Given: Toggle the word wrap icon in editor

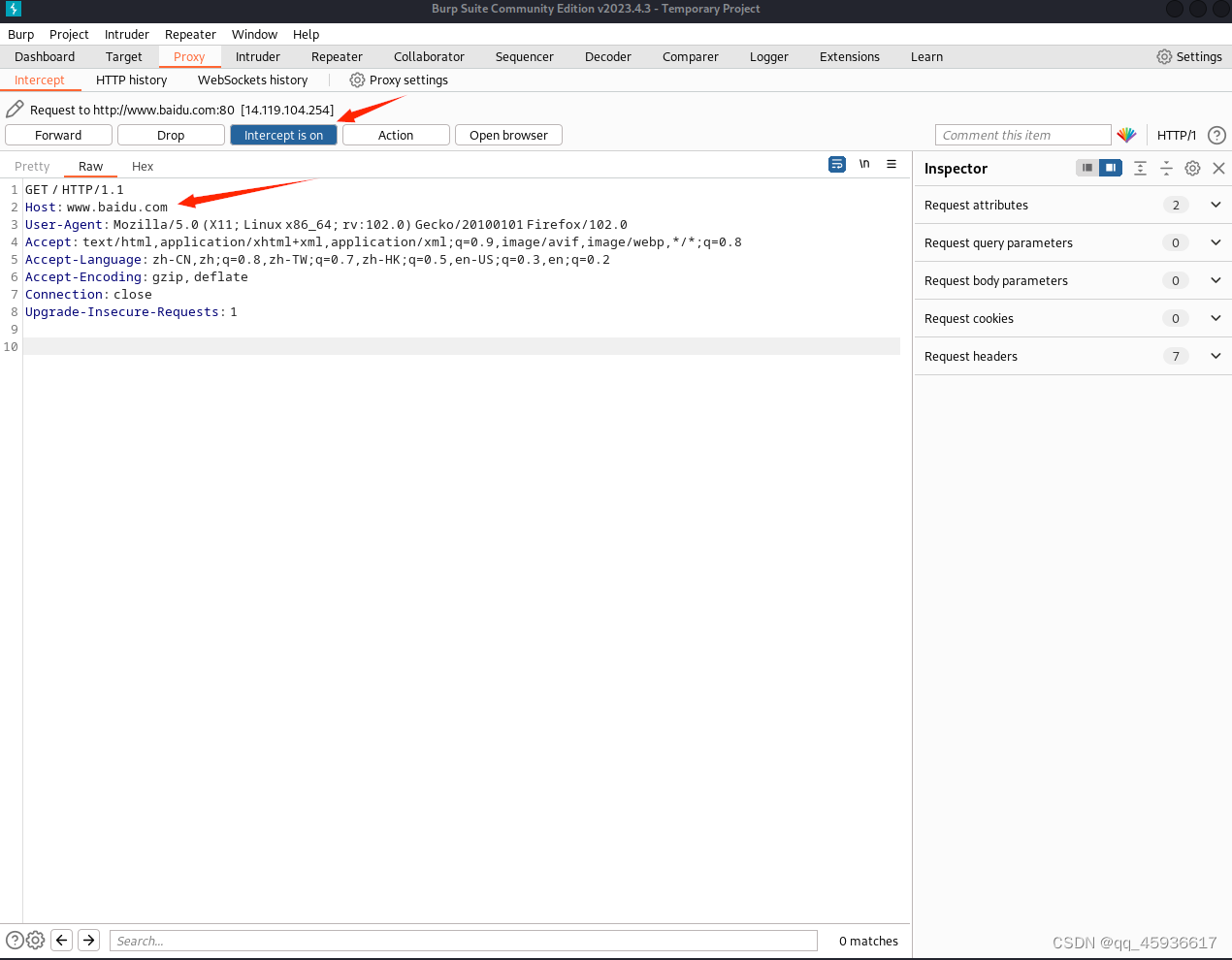Looking at the screenshot, I should 837,165.
